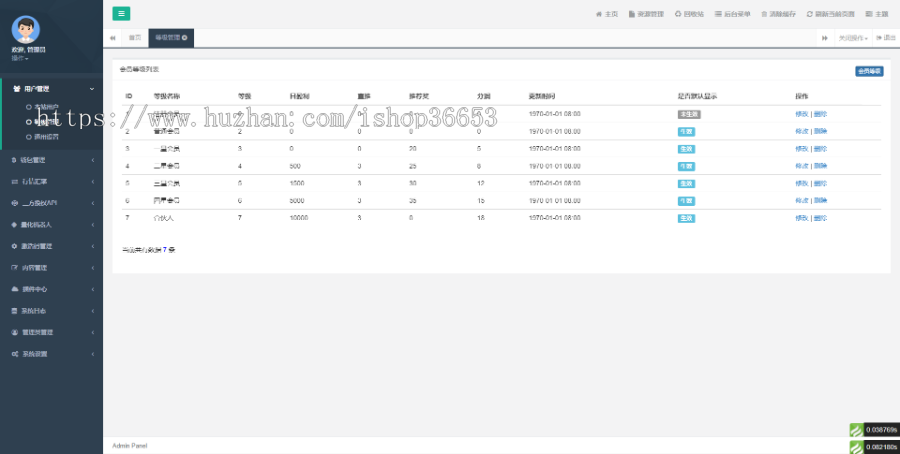
Task: Expand the 插件中心 menu chevron
Action: point(92,289)
